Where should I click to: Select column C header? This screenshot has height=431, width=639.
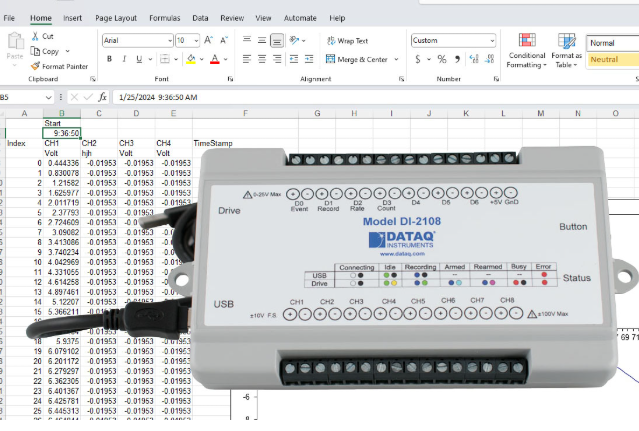[x=99, y=113]
